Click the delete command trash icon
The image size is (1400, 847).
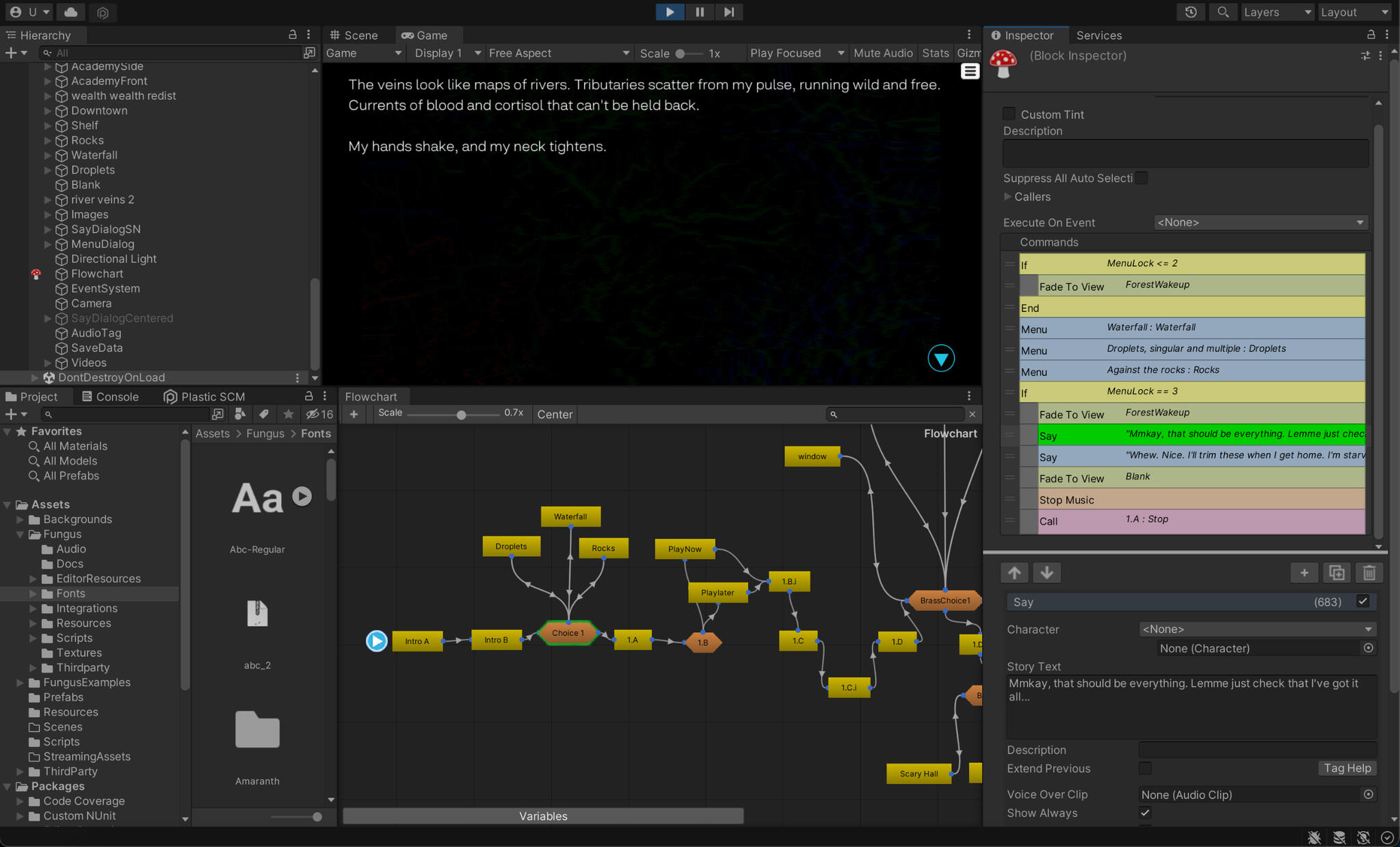pos(1369,573)
